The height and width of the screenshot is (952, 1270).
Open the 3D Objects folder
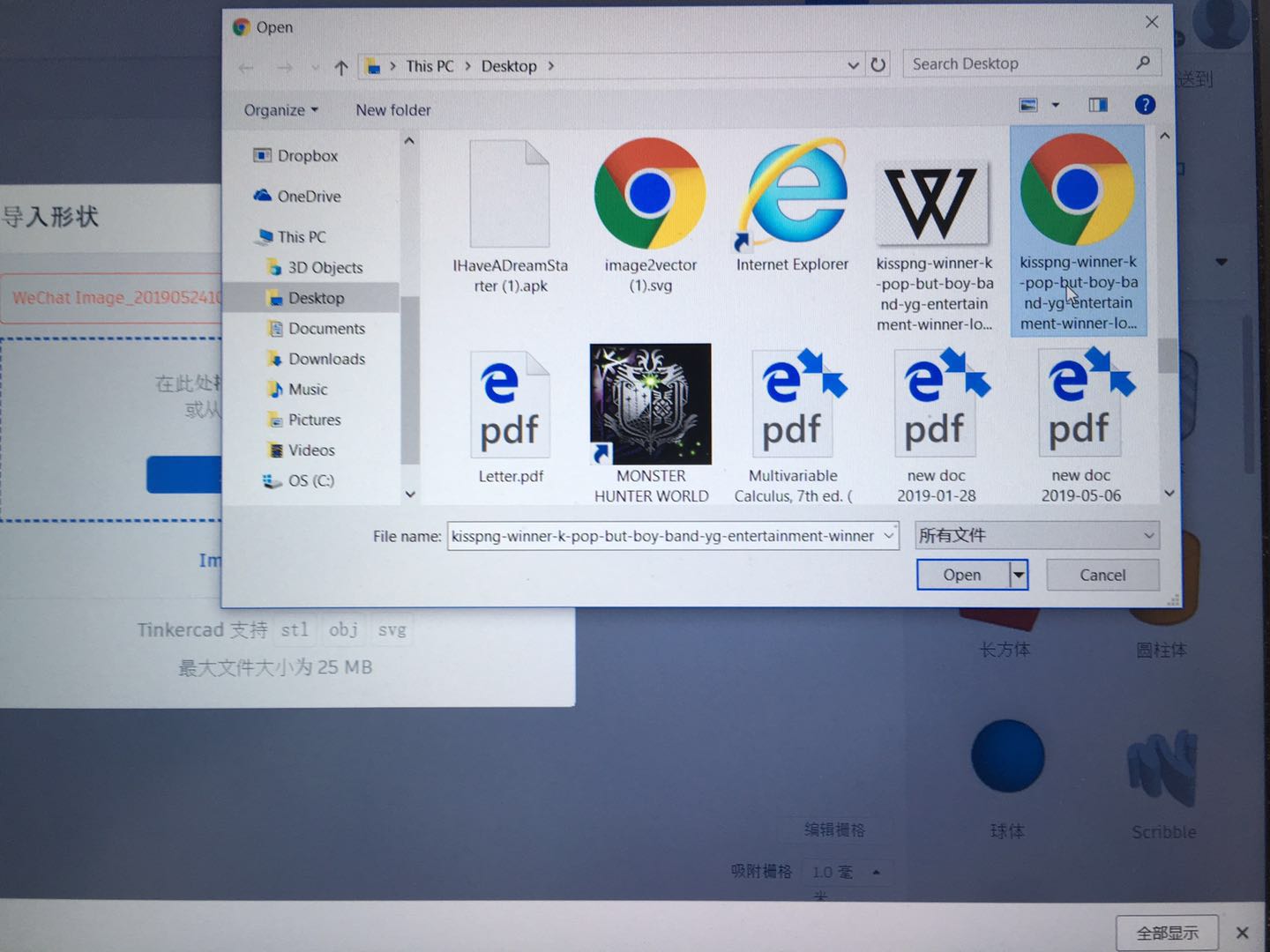point(315,267)
